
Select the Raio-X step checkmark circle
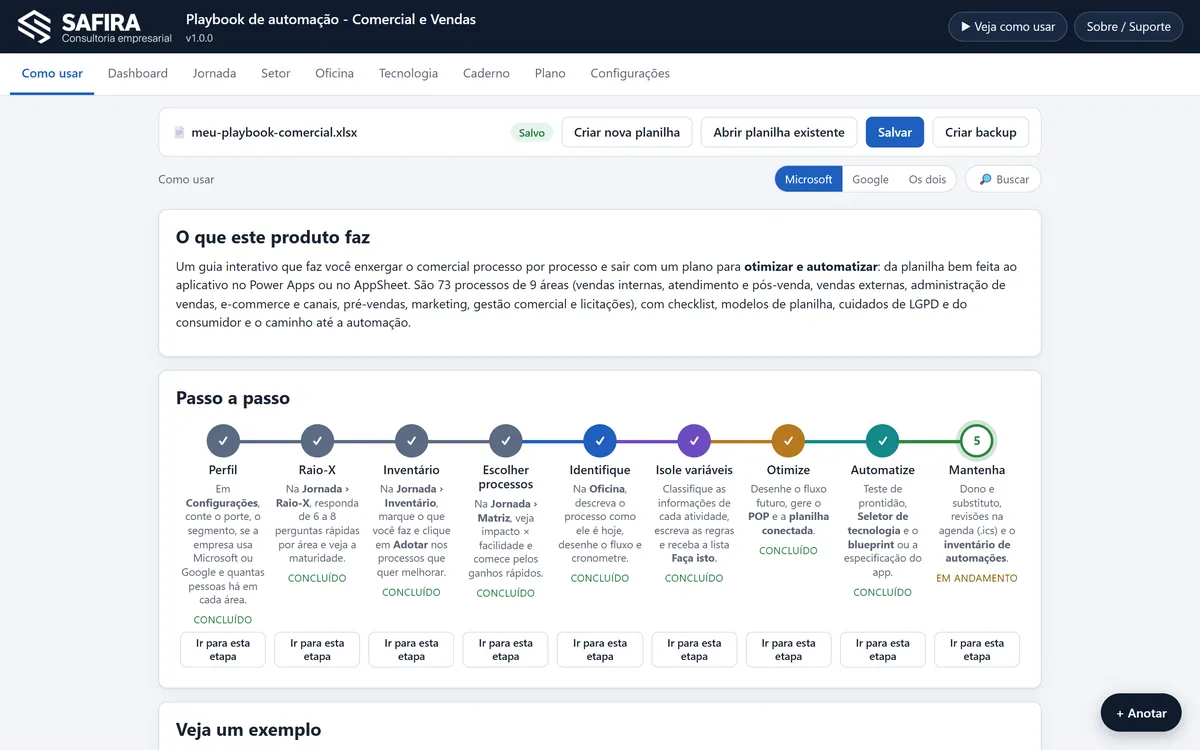tap(317, 441)
